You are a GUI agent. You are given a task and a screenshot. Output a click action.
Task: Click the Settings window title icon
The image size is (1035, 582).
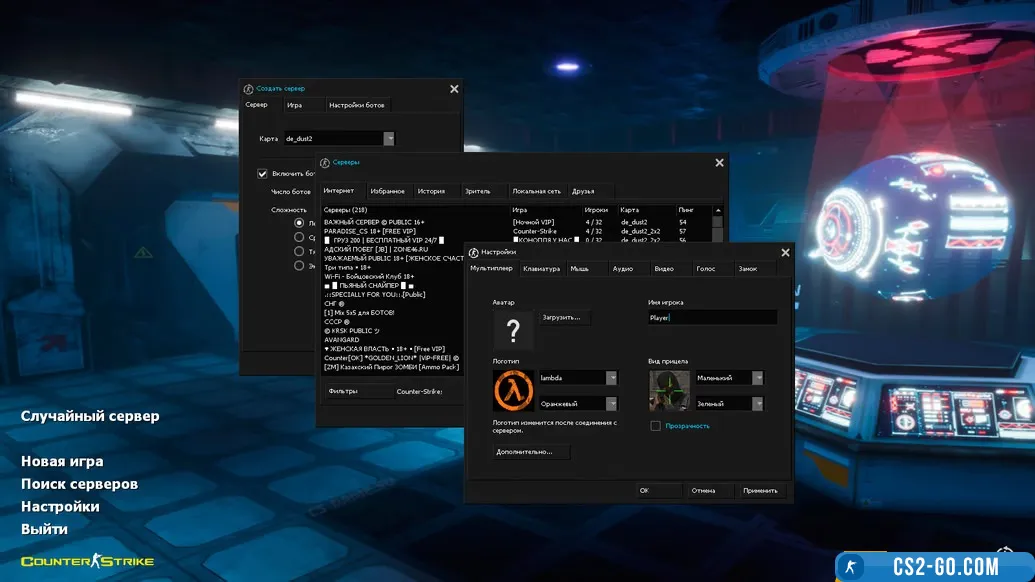coord(473,253)
